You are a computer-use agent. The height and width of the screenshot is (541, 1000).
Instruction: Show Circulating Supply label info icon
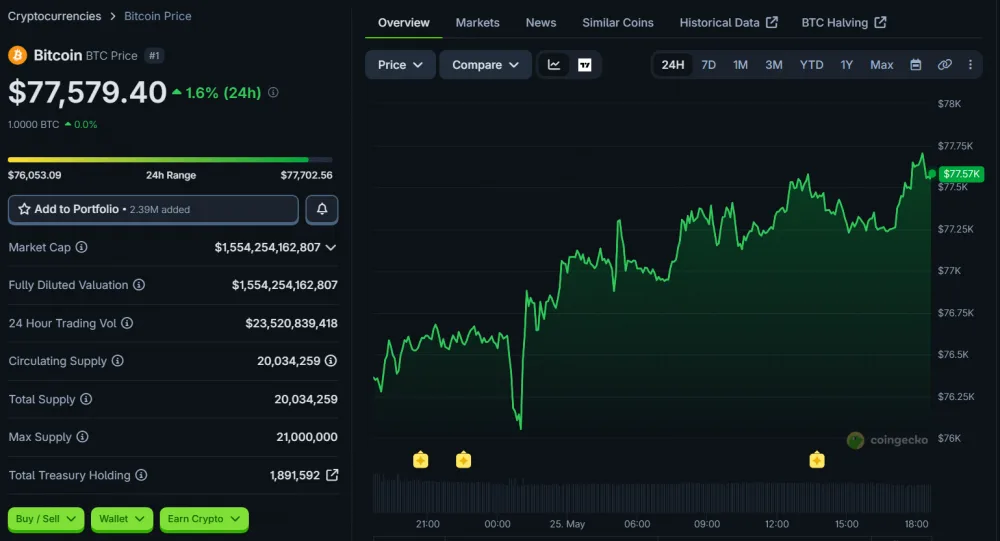(117, 360)
